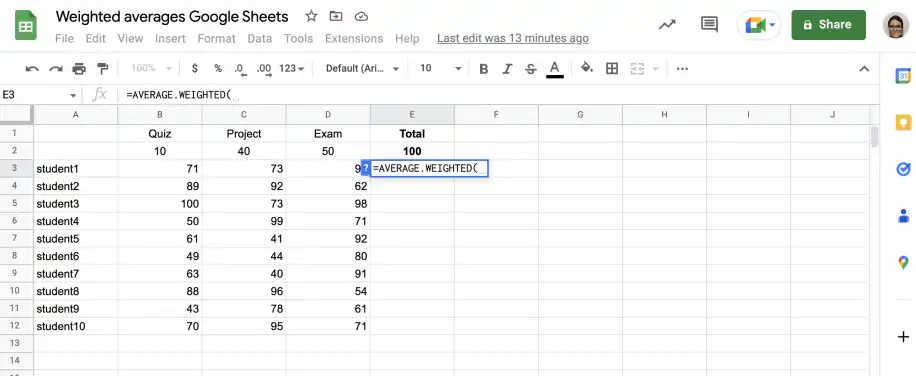Open formula help question mark

tap(366, 169)
